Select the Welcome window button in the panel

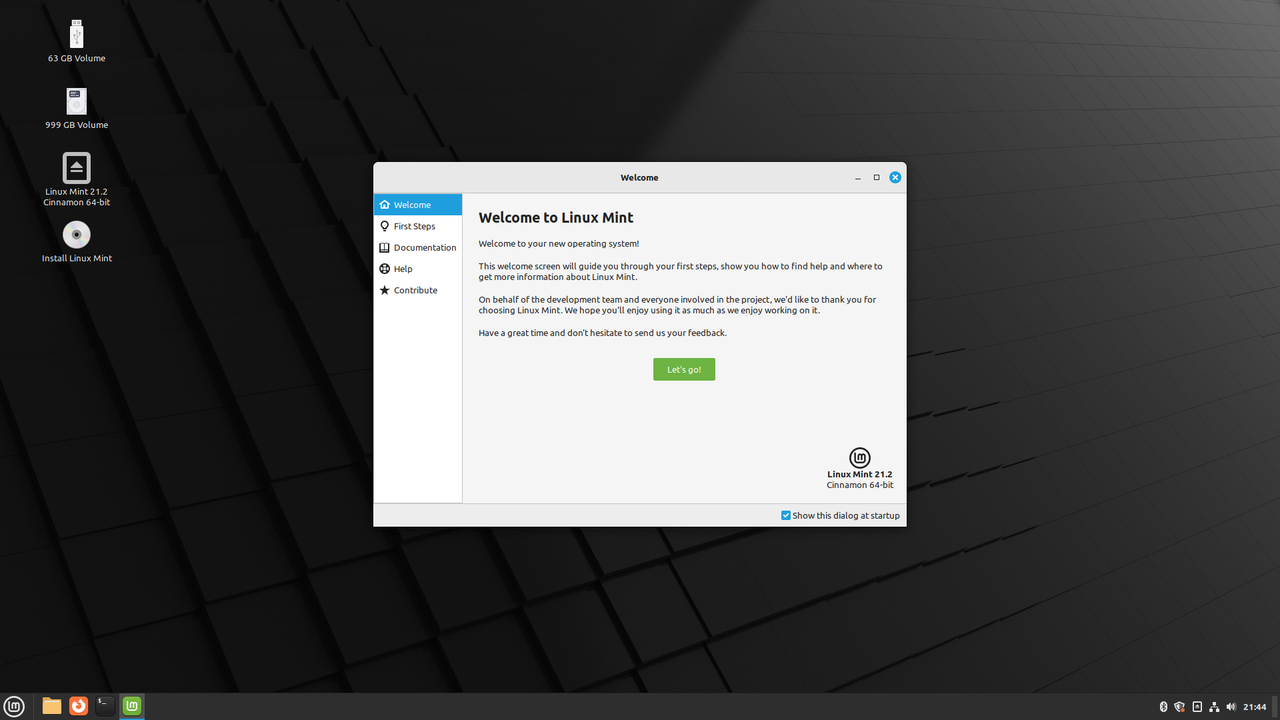[132, 706]
